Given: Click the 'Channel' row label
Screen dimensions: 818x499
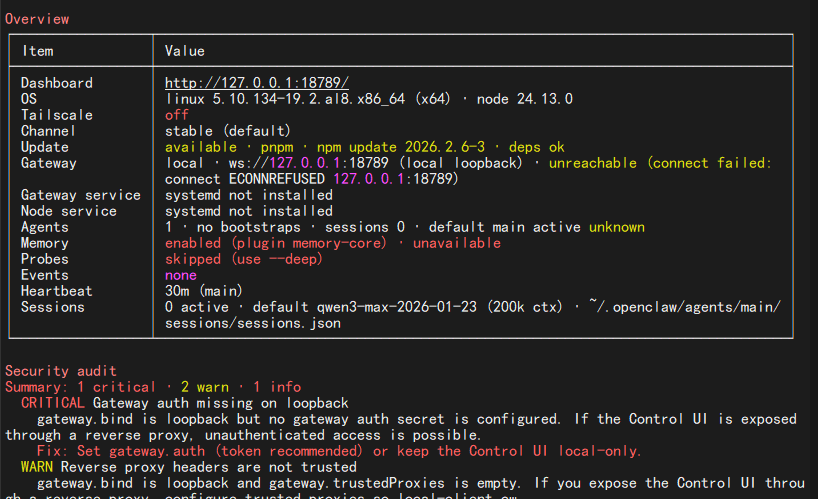Looking at the screenshot, I should click(x=48, y=131).
